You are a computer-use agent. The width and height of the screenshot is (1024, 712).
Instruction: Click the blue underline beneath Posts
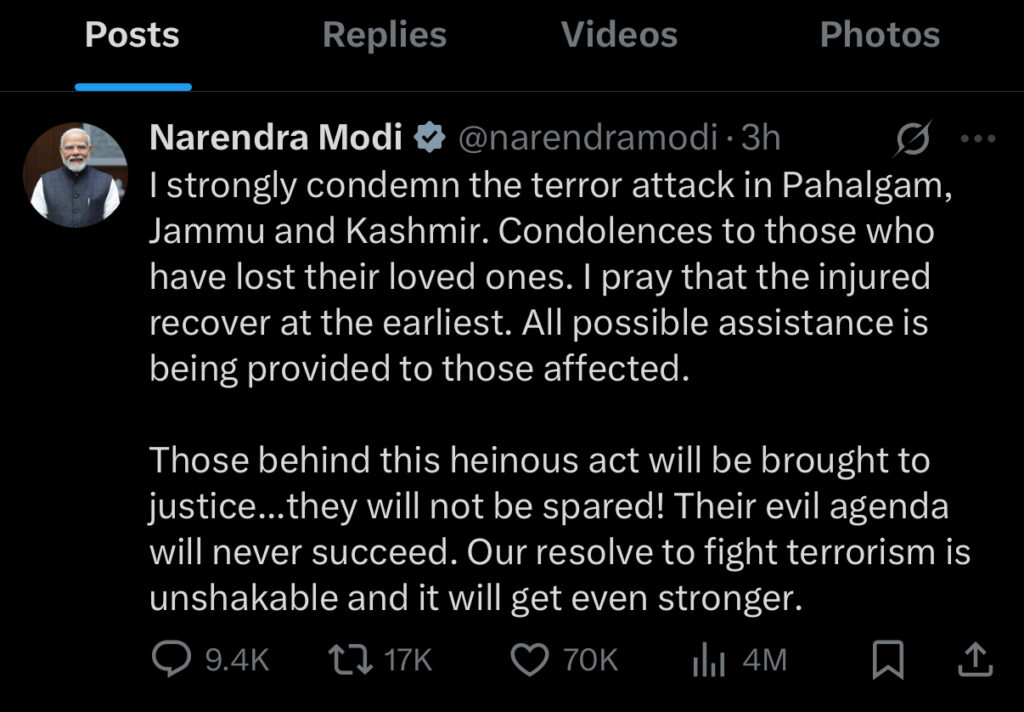(x=132, y=87)
